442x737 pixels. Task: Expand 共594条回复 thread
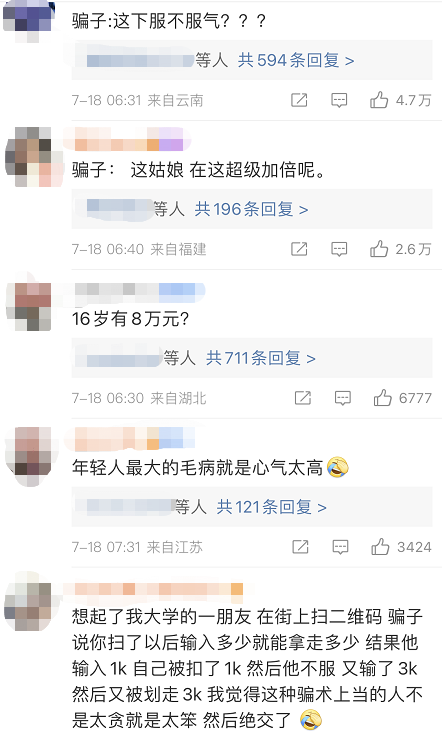click(296, 60)
